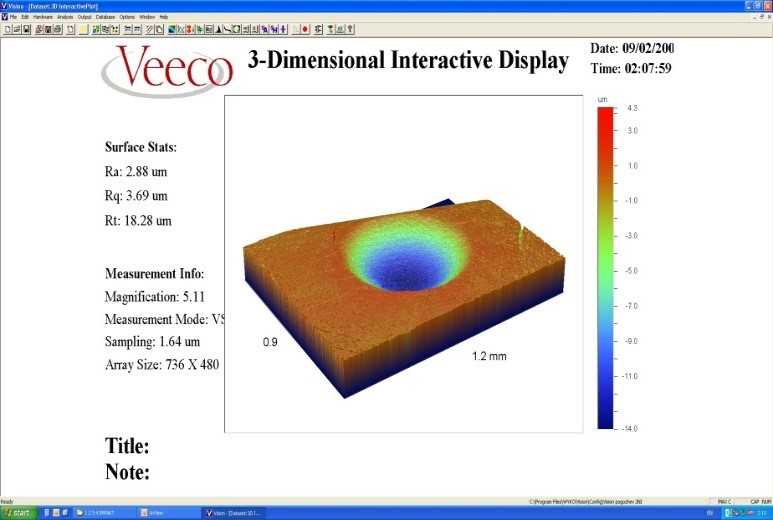Click the Ready status bar text
Viewport: 773px width, 520px height.
click(6, 502)
